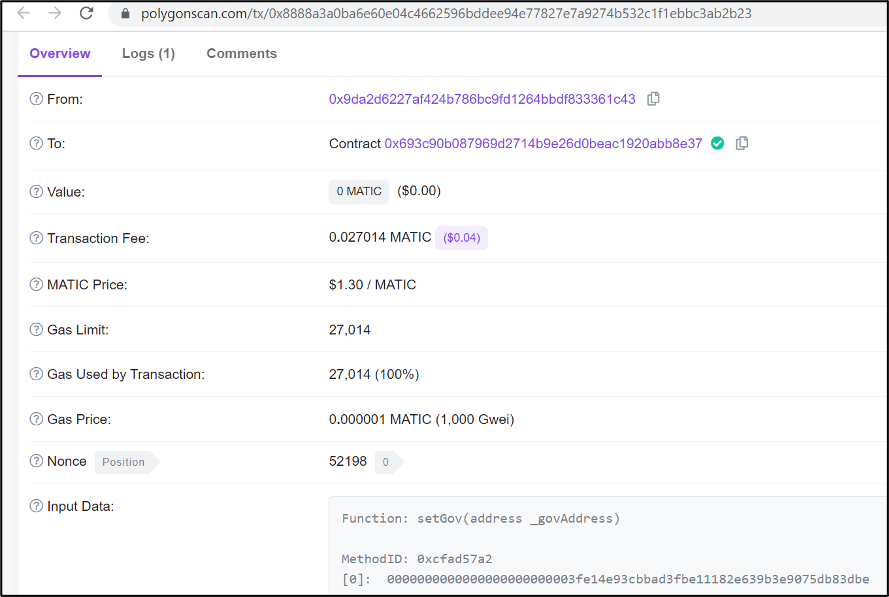This screenshot has width=889, height=597.
Task: Switch to the Overview tab
Action: click(x=60, y=53)
